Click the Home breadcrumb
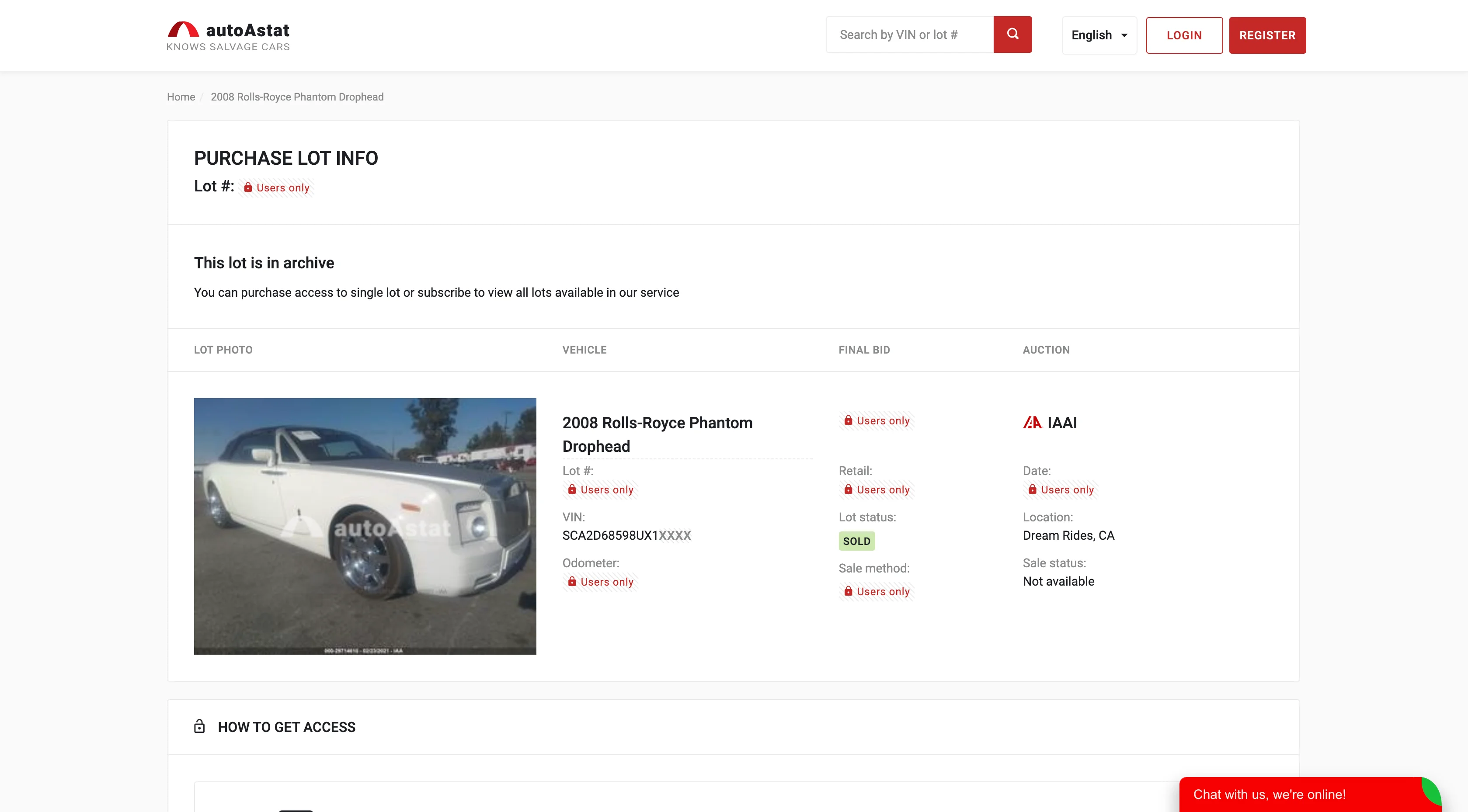 pos(181,97)
